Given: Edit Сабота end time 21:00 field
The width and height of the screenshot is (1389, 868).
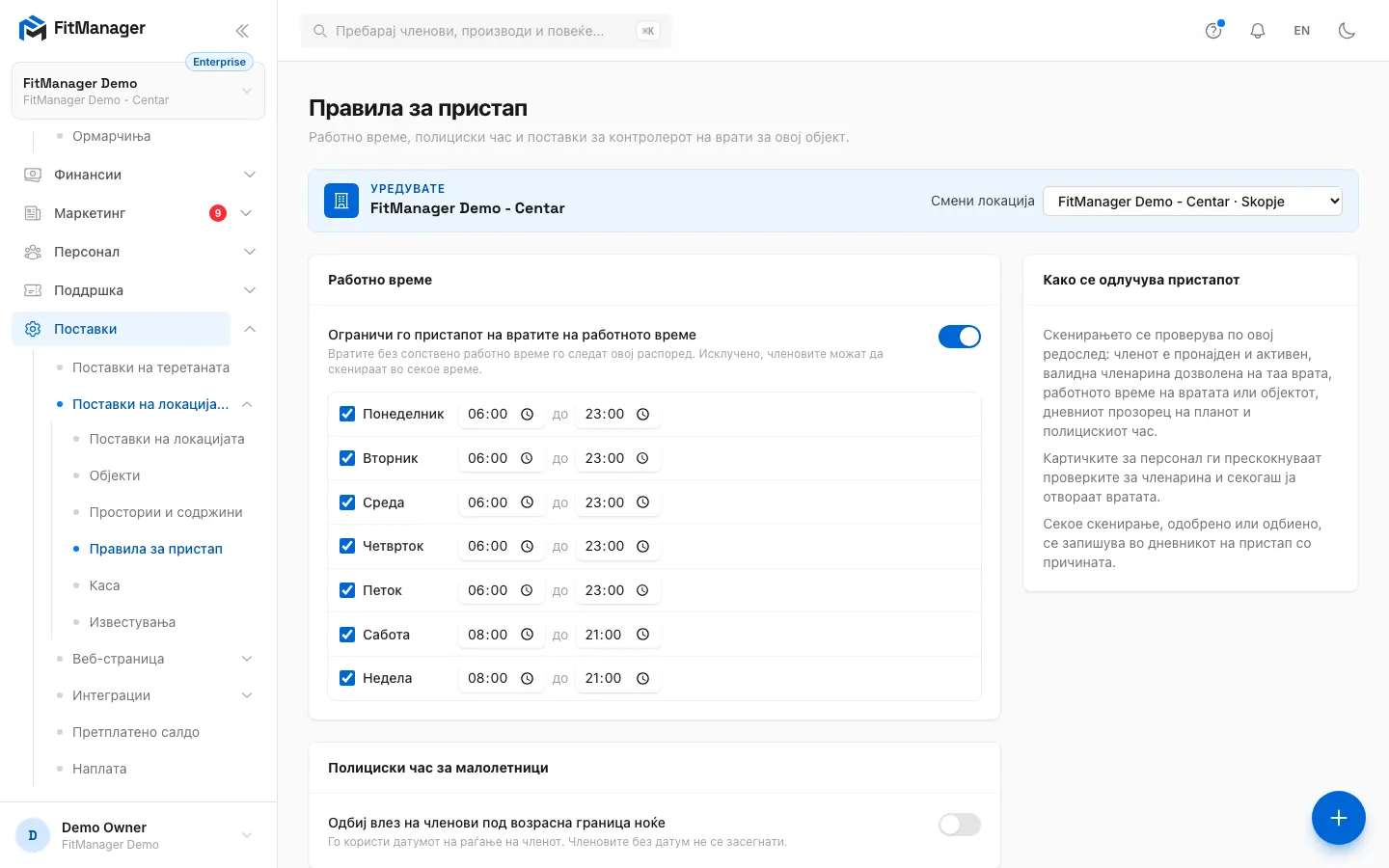Looking at the screenshot, I should click(x=617, y=635).
